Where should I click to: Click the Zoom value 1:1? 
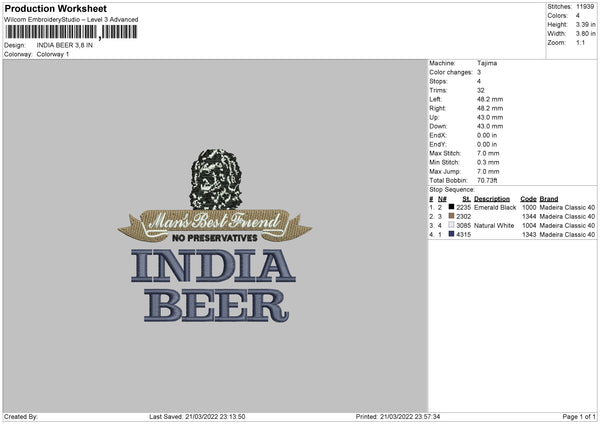[x=580, y=42]
